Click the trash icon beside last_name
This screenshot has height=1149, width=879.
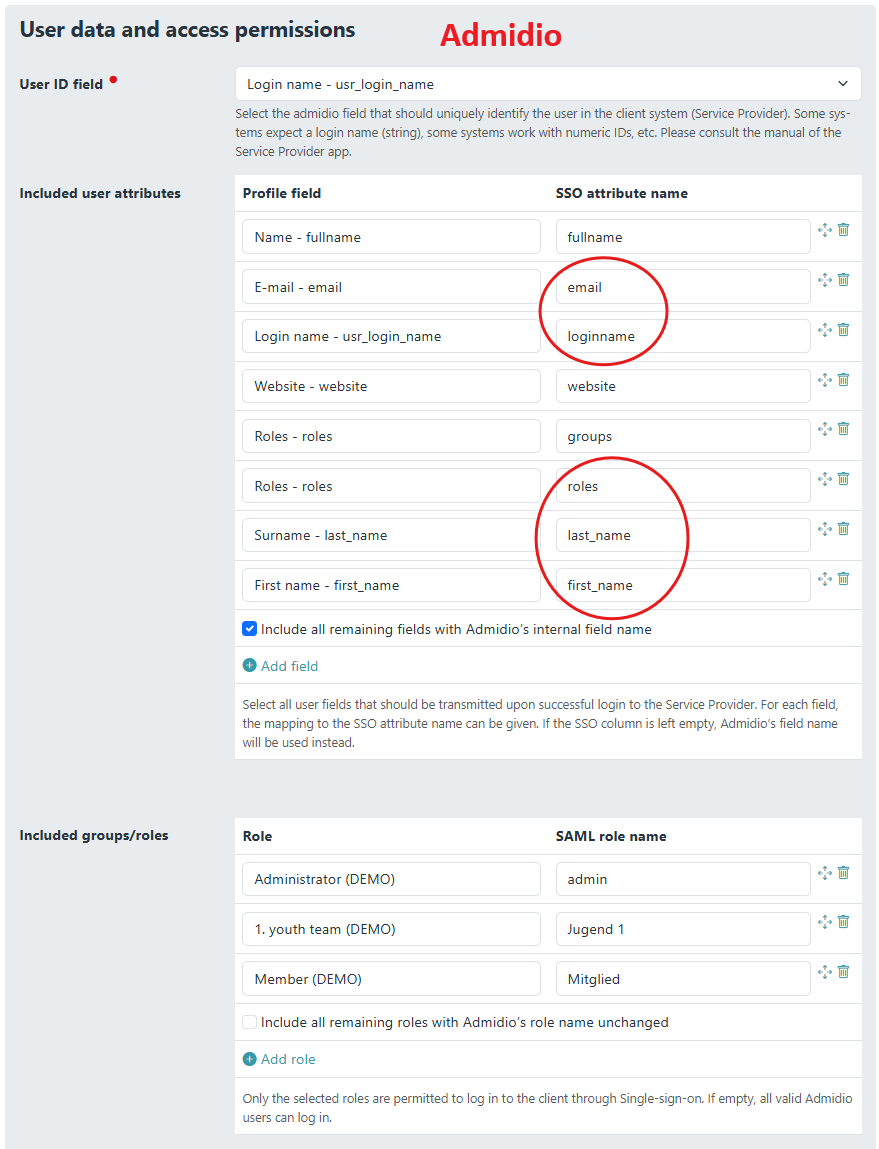[843, 528]
